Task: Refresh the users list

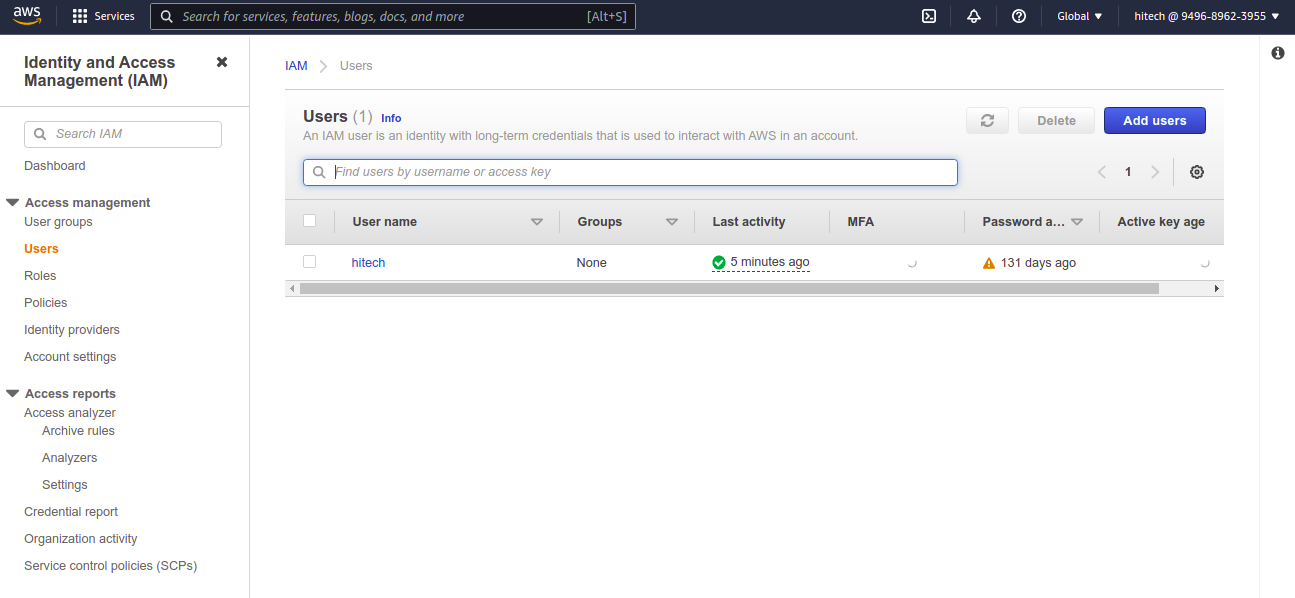Action: coord(987,120)
